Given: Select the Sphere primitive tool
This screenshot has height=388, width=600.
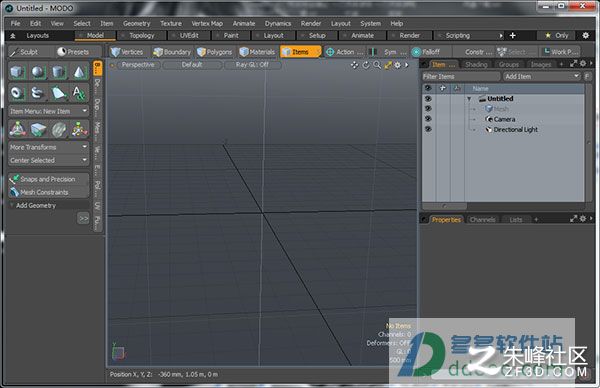Looking at the screenshot, I should (x=38, y=72).
